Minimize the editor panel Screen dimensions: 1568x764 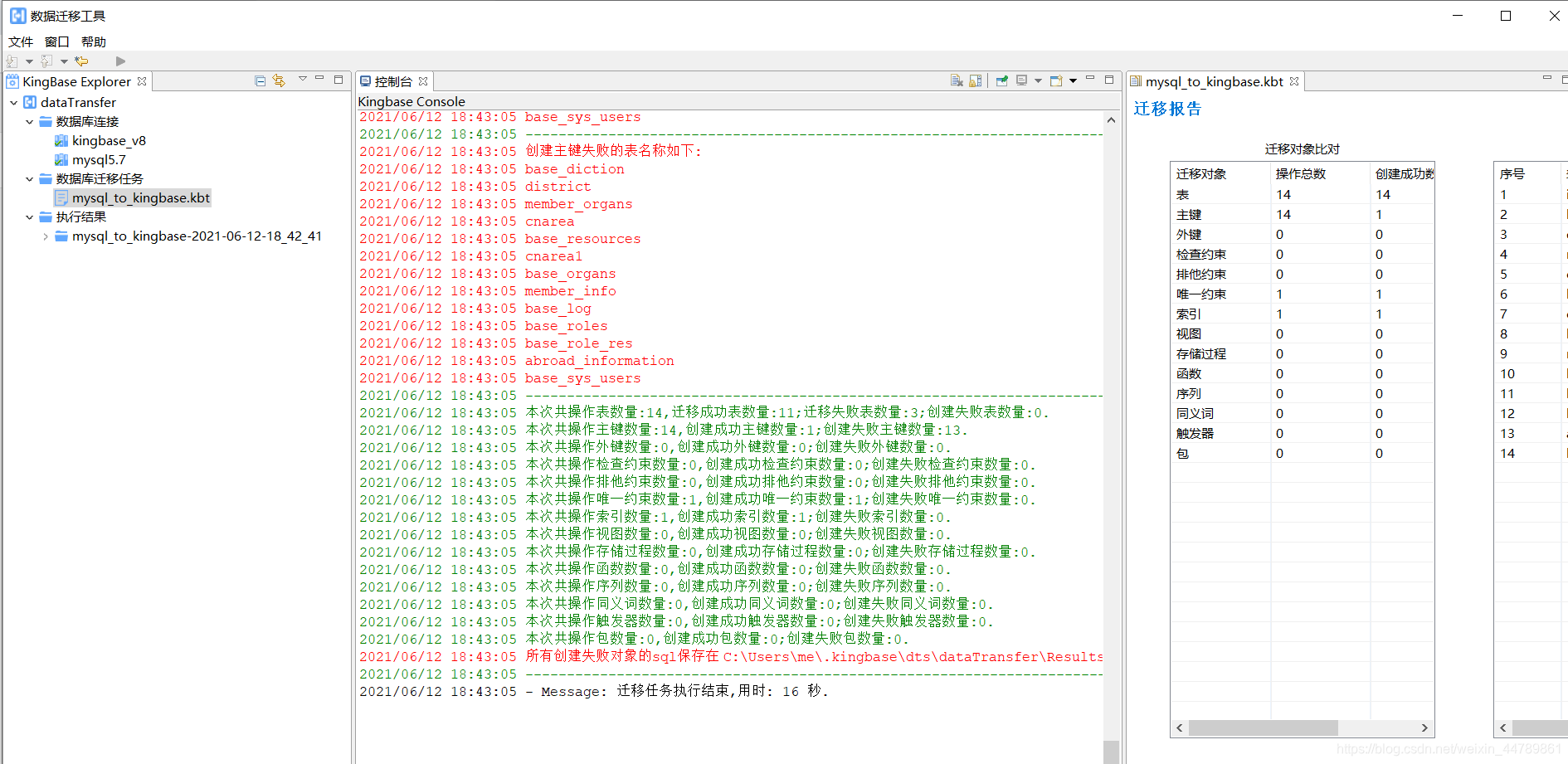[x=1546, y=79]
